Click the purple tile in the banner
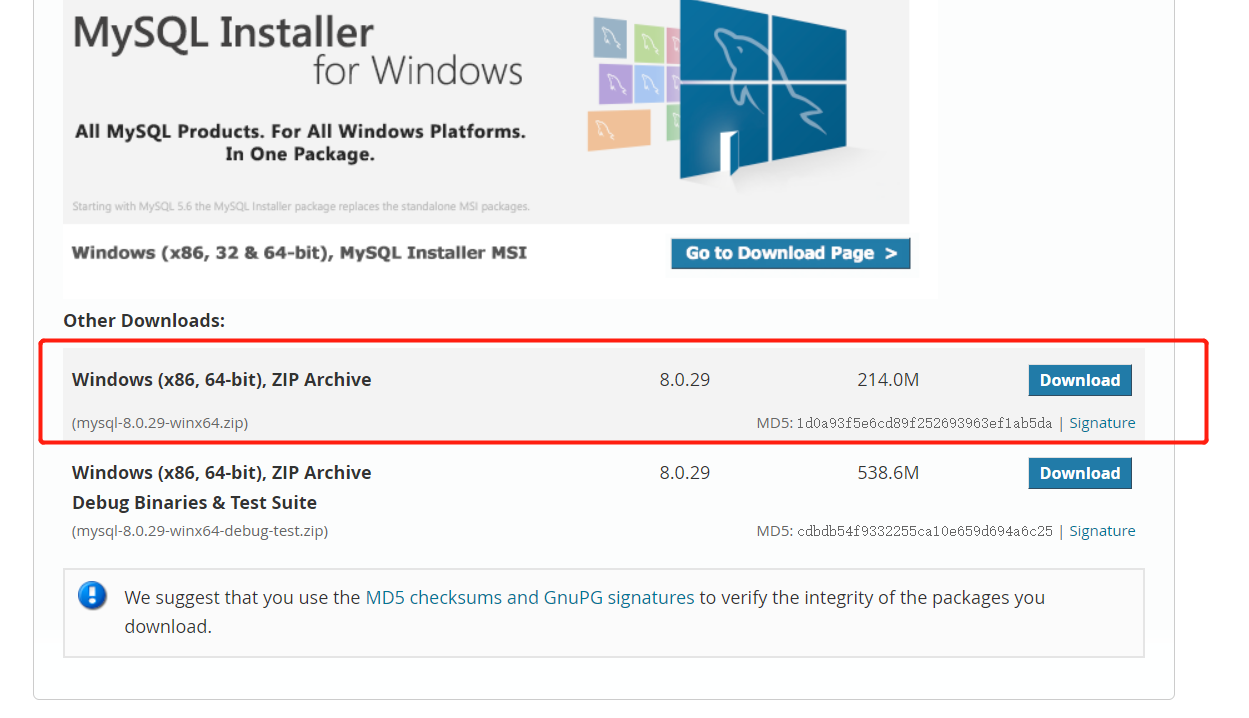This screenshot has width=1249, height=718. click(x=614, y=84)
